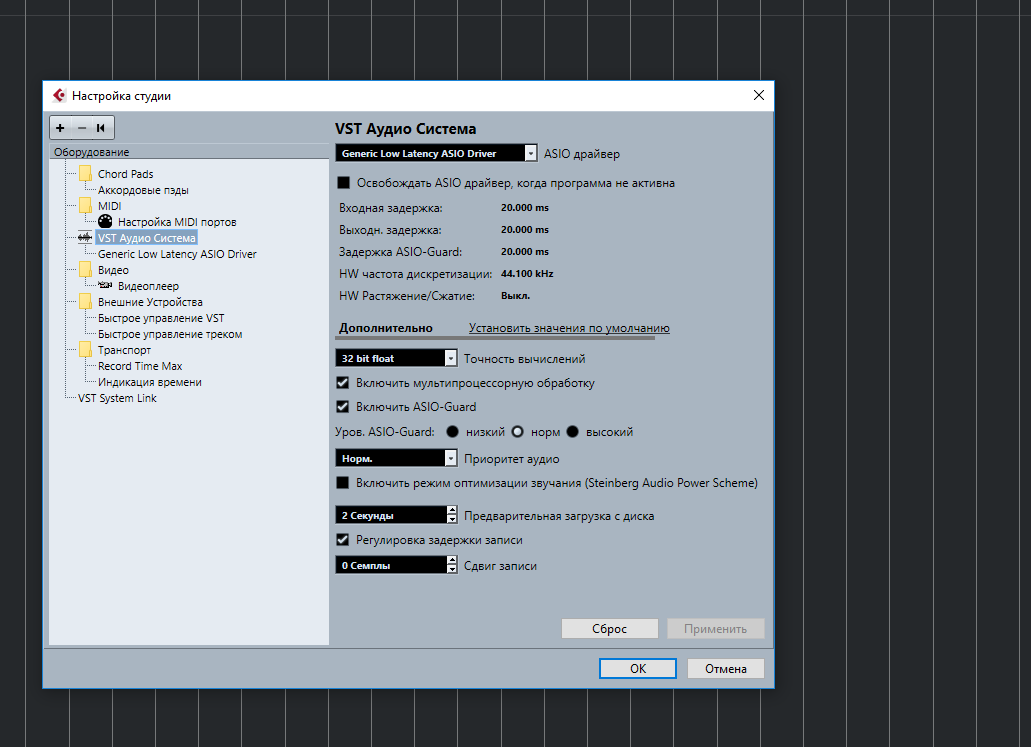
Task: Select Быстрое управление треком tree item
Action: pyautogui.click(x=170, y=334)
